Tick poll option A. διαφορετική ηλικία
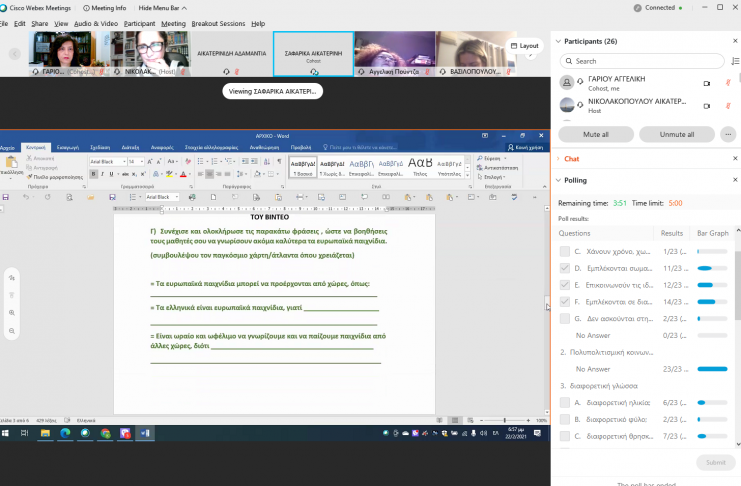This screenshot has width=741, height=486. pyautogui.click(x=566, y=403)
